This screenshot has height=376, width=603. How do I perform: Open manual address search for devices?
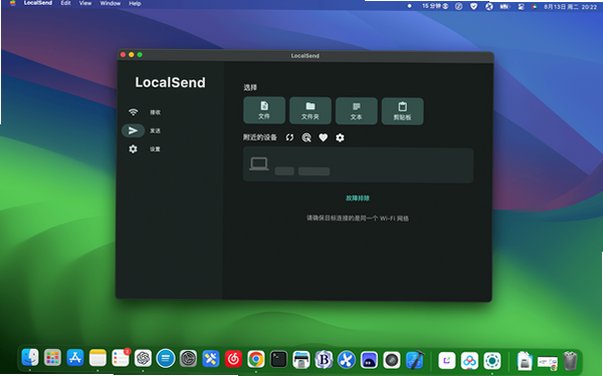(x=306, y=137)
